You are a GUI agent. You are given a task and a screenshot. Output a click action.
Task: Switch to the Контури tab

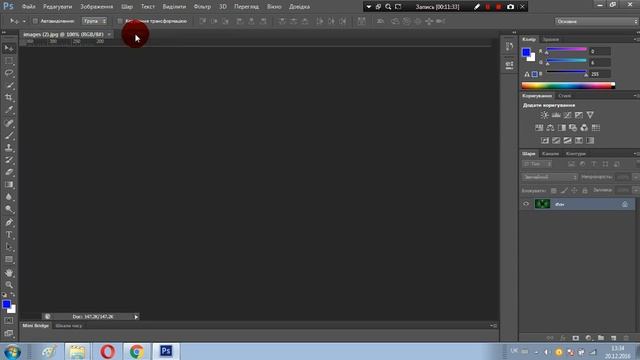tap(576, 154)
